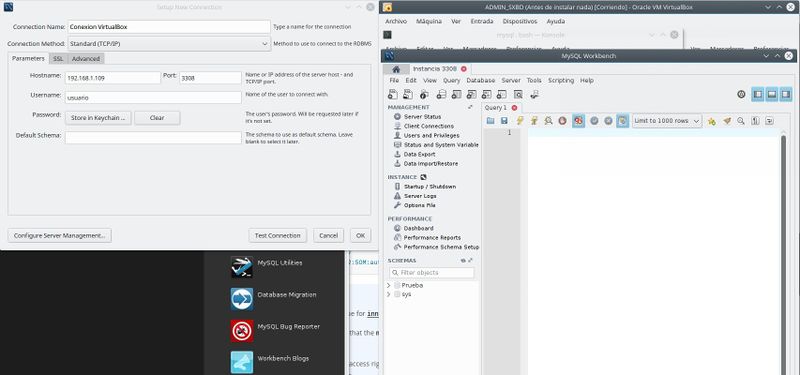
Task: Click the commit transaction icon in query toolbar
Action: point(594,121)
